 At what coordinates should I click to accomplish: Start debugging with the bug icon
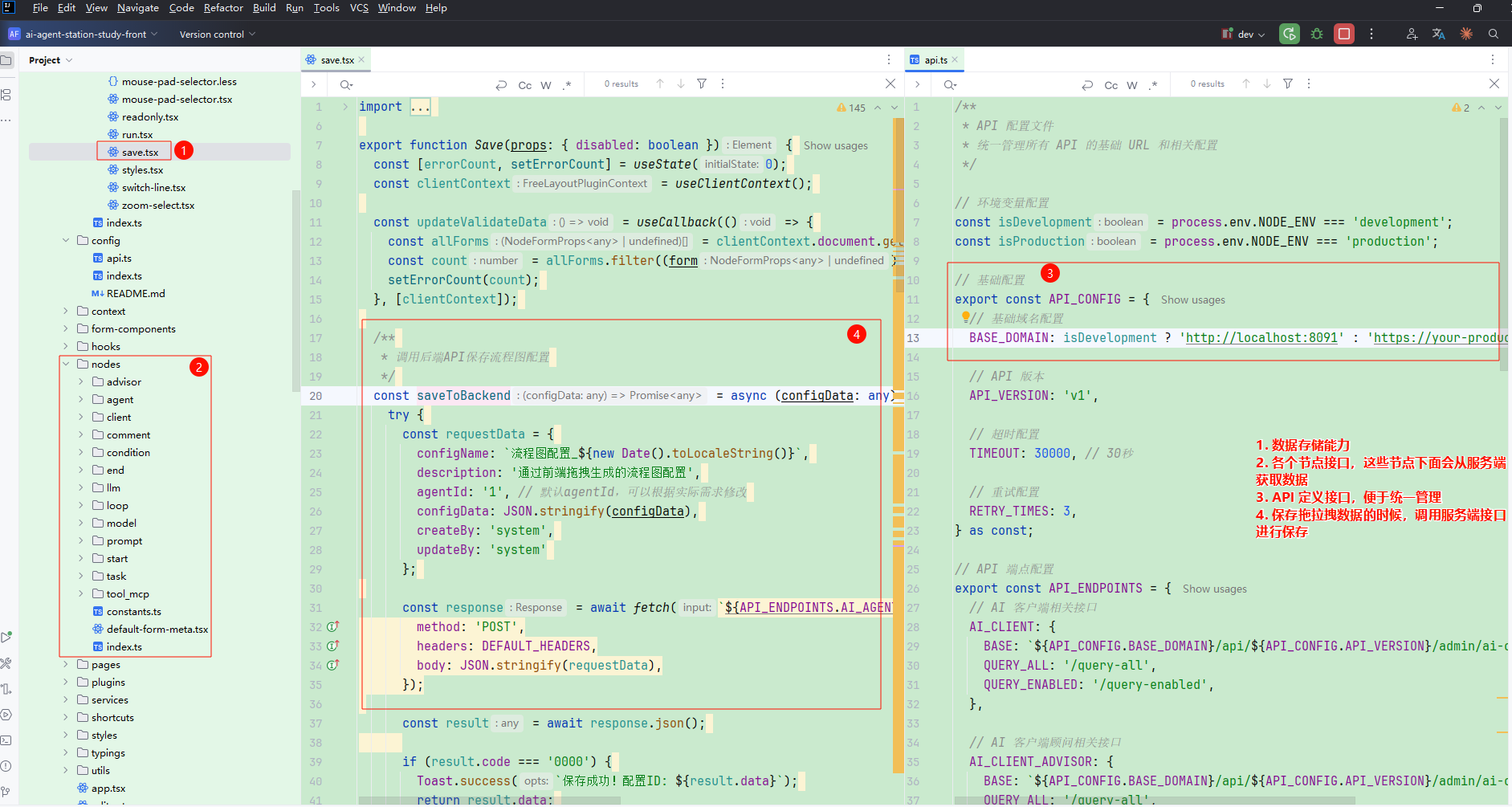click(1317, 34)
